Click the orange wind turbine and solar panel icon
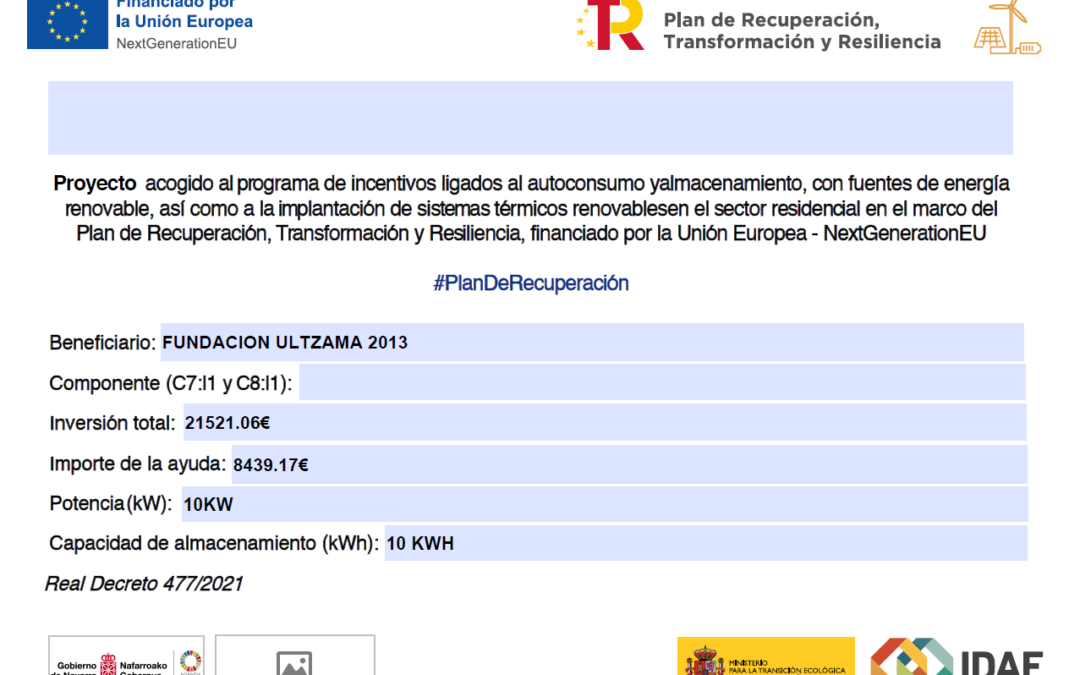The width and height of the screenshot is (1080, 675). click(1007, 28)
